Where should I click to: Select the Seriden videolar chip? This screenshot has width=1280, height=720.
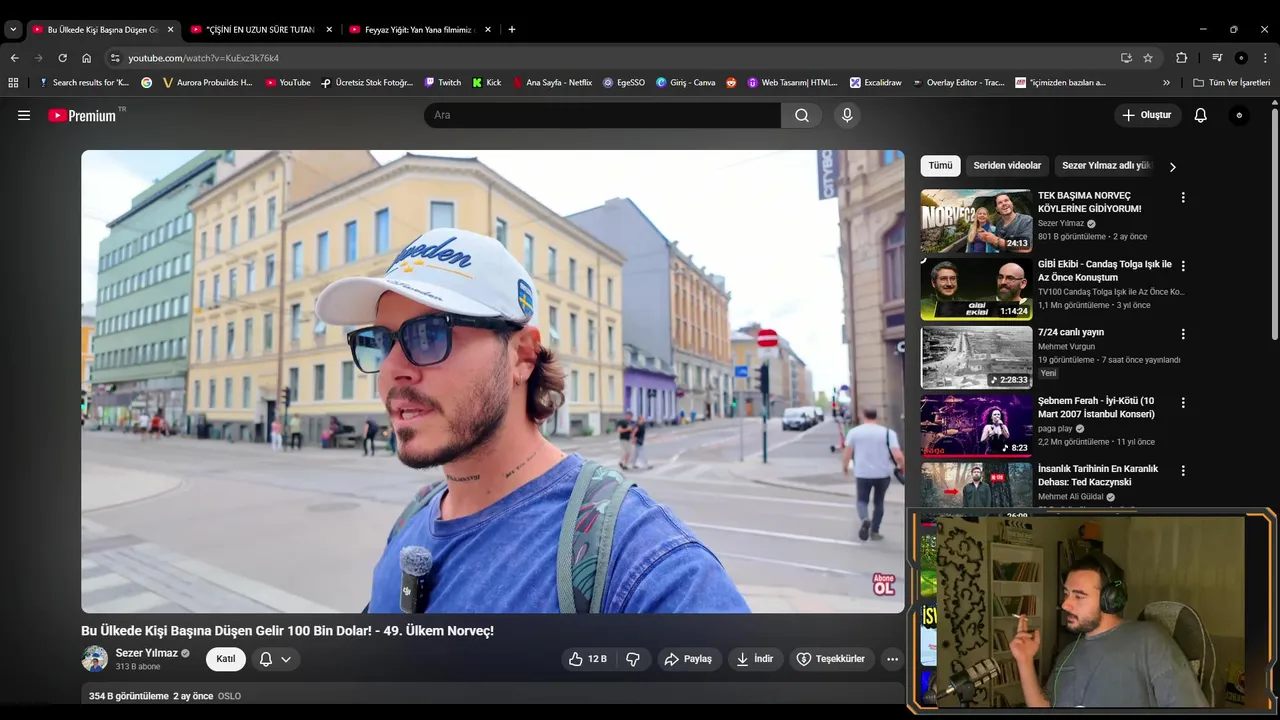(1007, 166)
